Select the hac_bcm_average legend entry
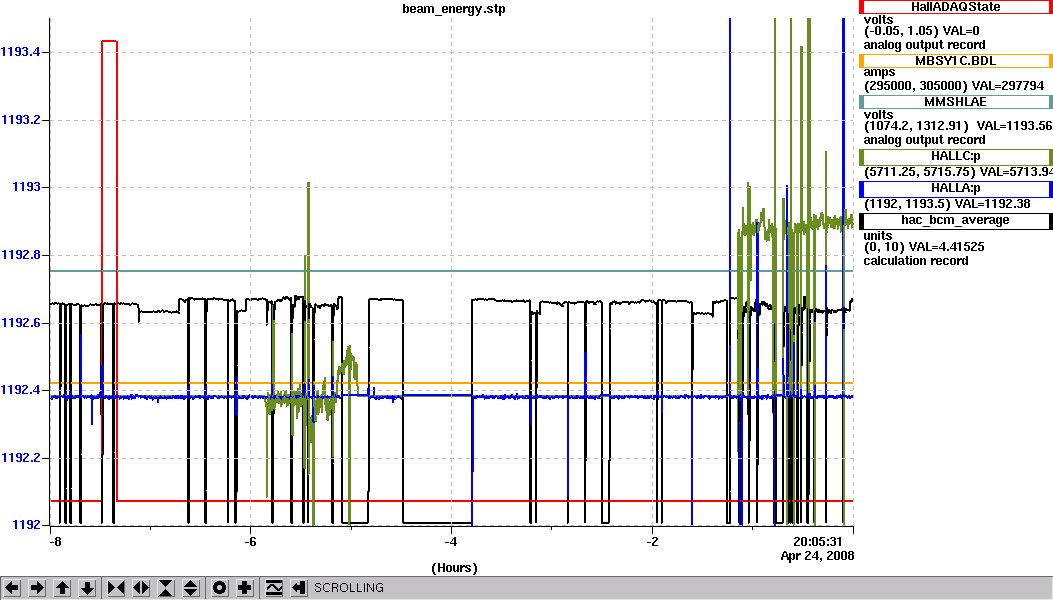Viewport: 1053px width, 600px height. [956, 220]
